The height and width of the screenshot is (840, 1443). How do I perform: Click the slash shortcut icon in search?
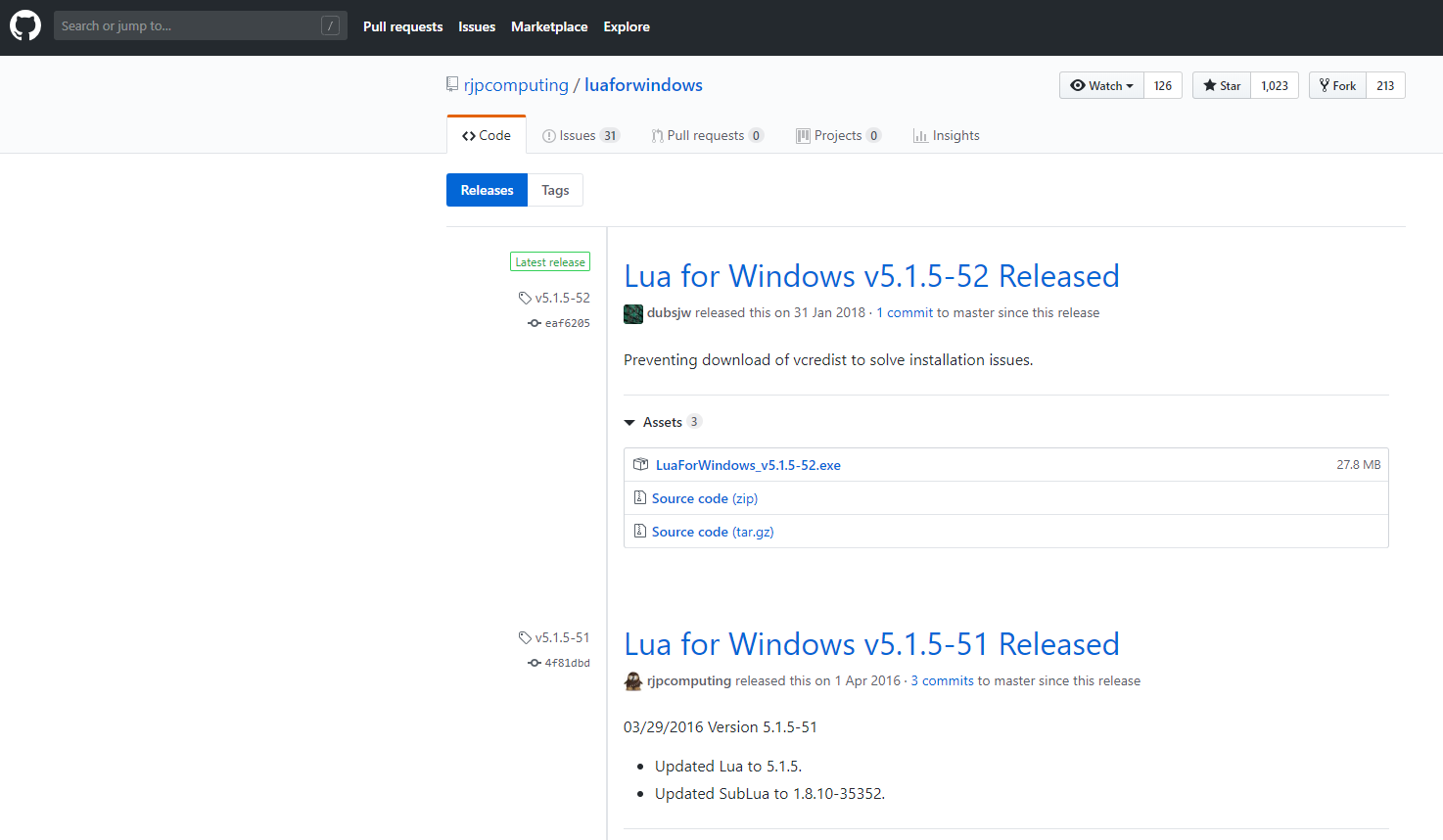(x=331, y=26)
